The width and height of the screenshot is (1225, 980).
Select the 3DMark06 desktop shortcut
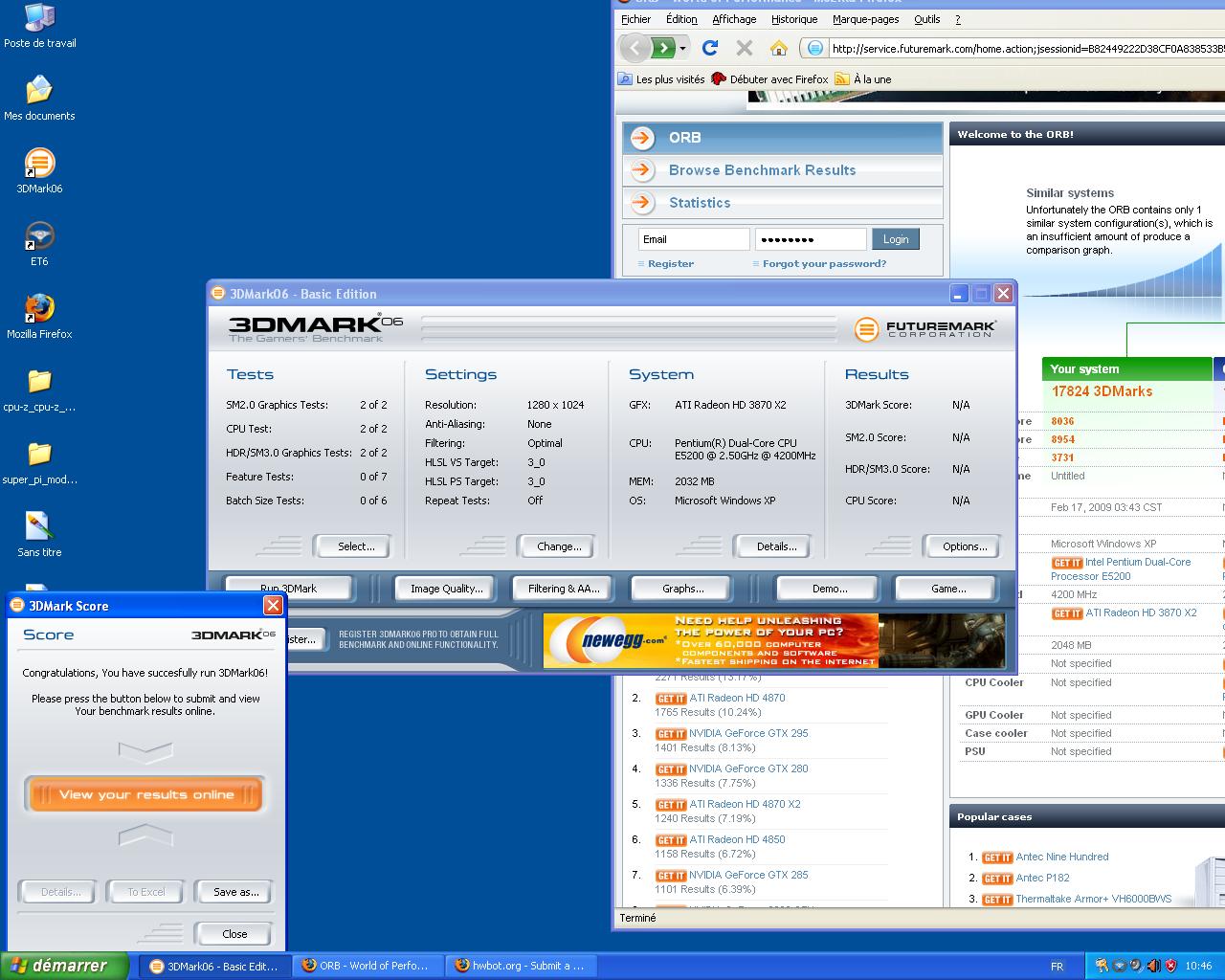[39, 170]
